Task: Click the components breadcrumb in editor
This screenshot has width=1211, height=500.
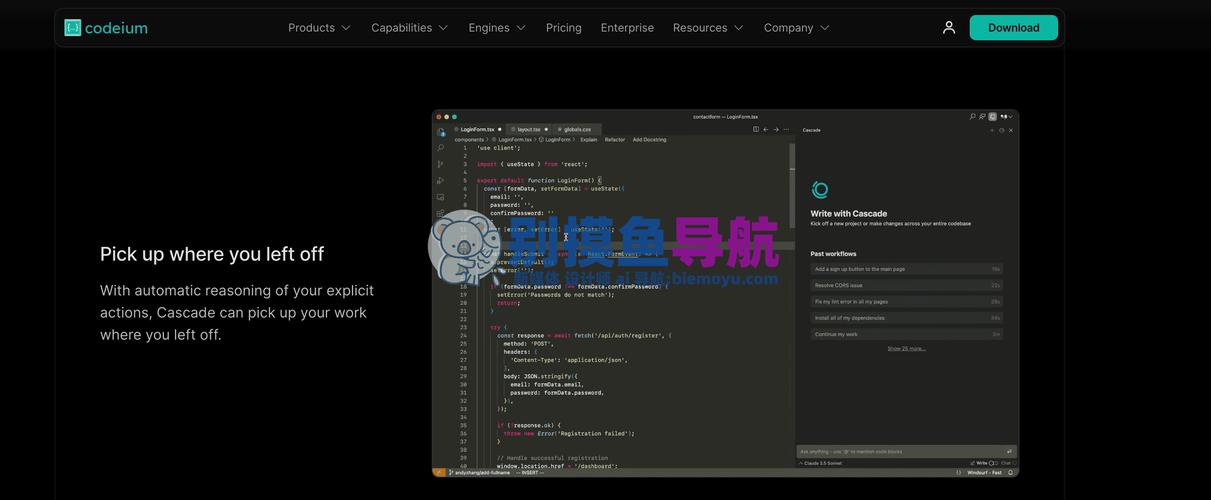Action: click(x=469, y=140)
